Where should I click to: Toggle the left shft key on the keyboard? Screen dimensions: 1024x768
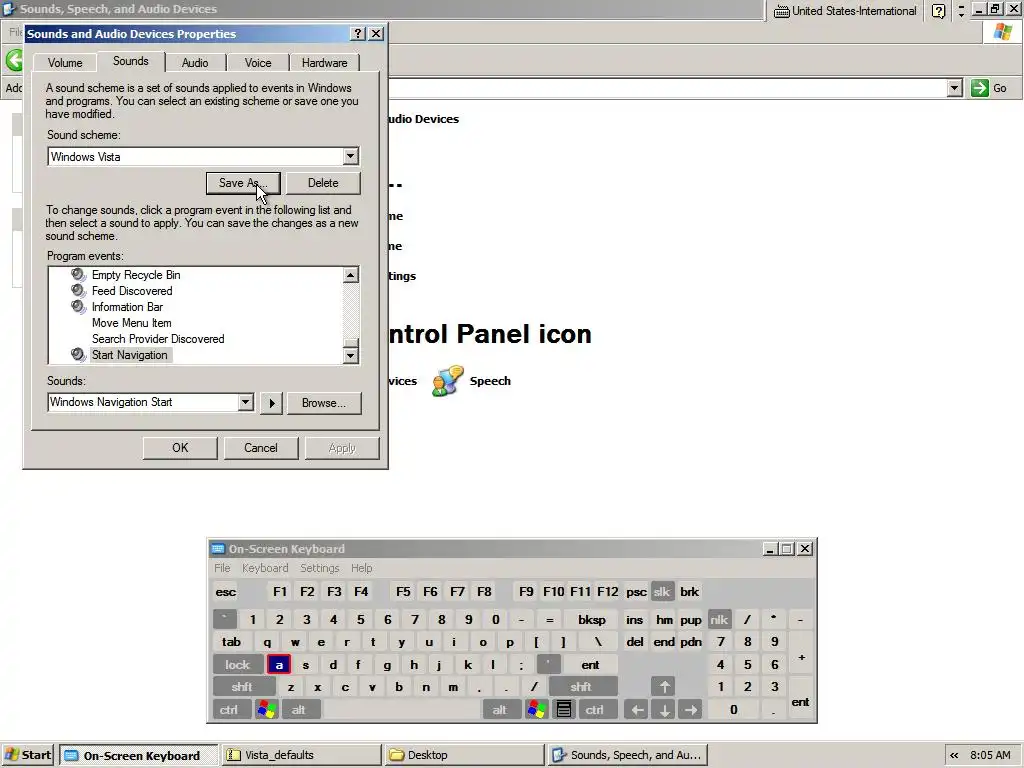click(243, 687)
